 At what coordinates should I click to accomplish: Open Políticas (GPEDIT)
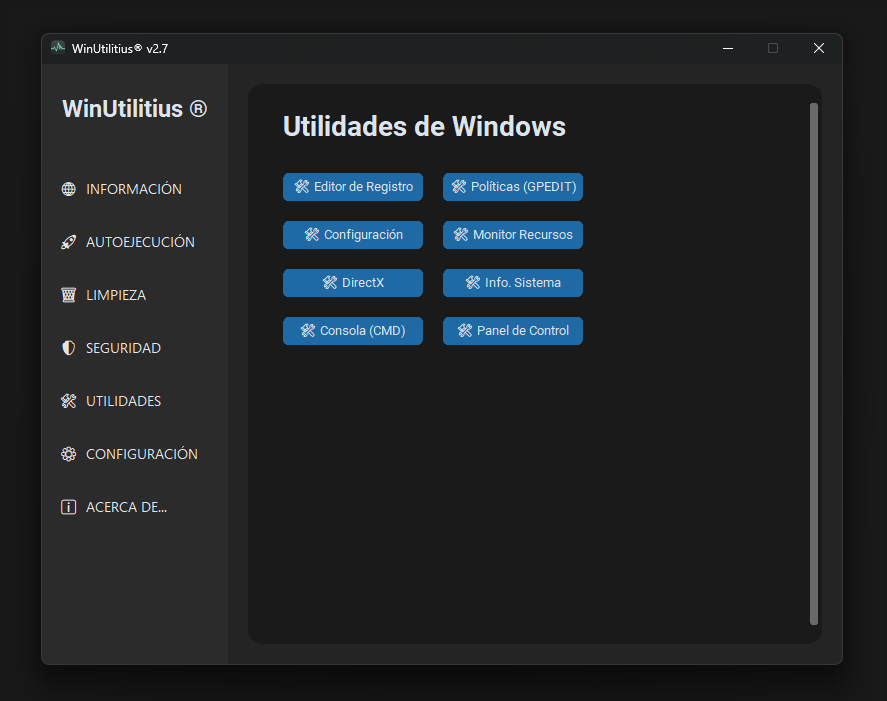click(x=513, y=187)
